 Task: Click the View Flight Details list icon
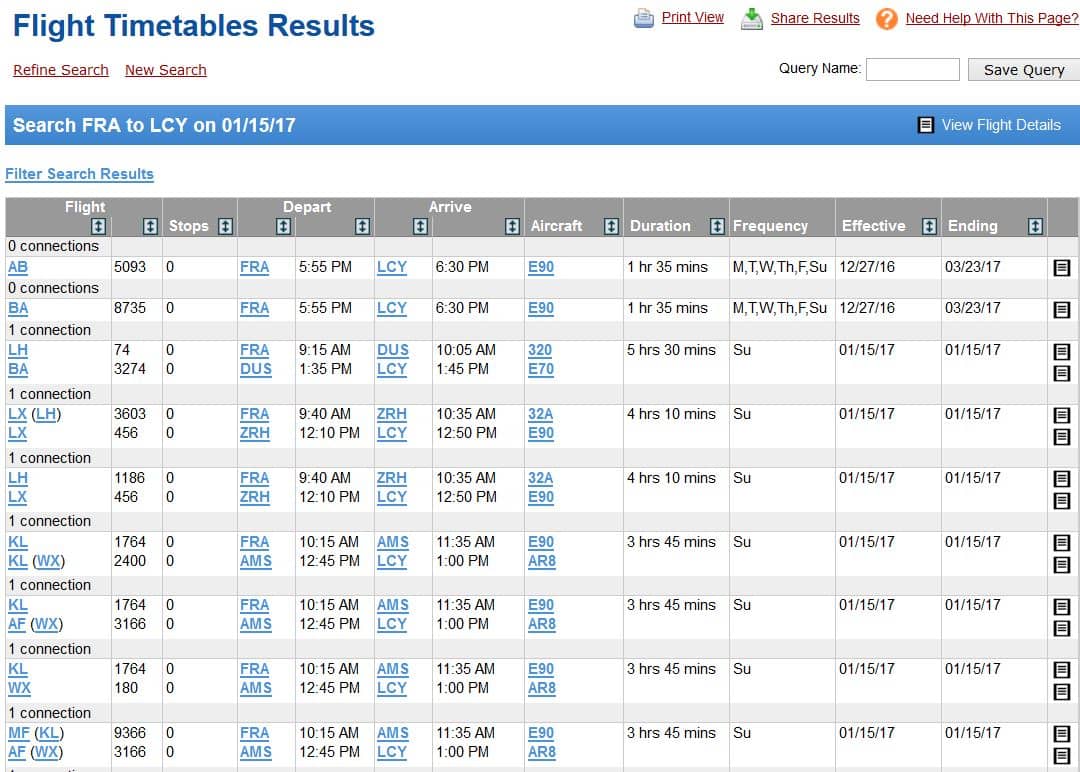(x=926, y=125)
